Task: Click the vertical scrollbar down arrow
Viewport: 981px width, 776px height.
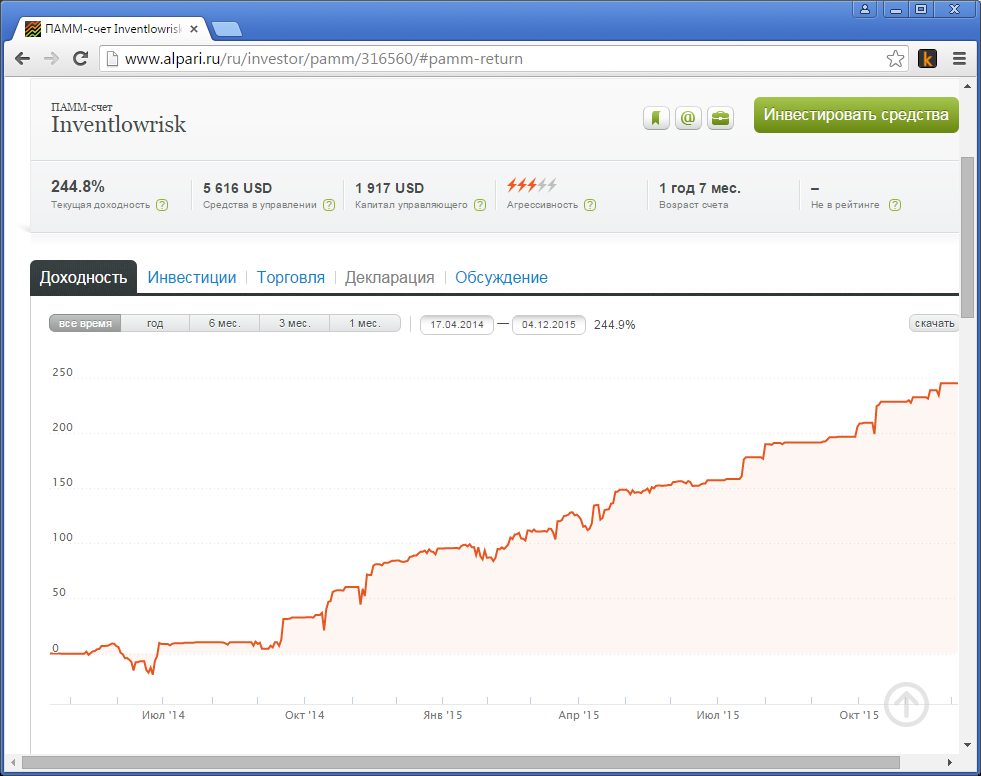Action: (x=967, y=745)
